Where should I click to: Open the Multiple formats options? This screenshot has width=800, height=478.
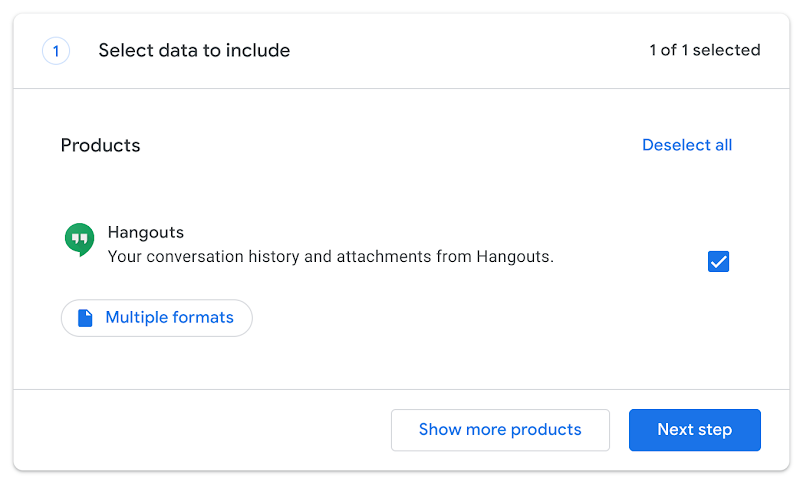[x=157, y=318]
